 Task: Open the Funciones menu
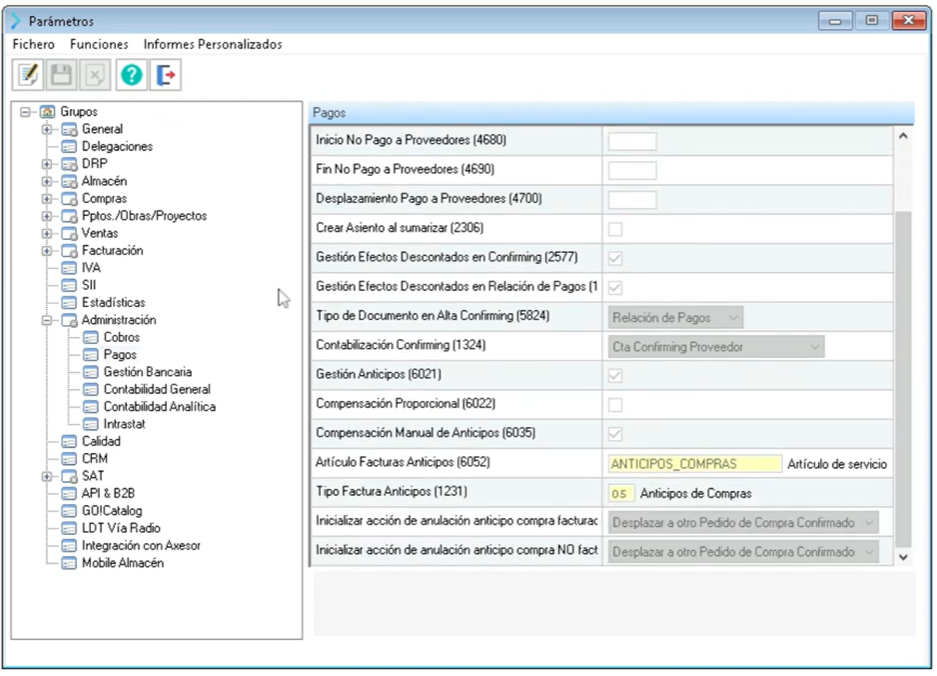click(99, 44)
